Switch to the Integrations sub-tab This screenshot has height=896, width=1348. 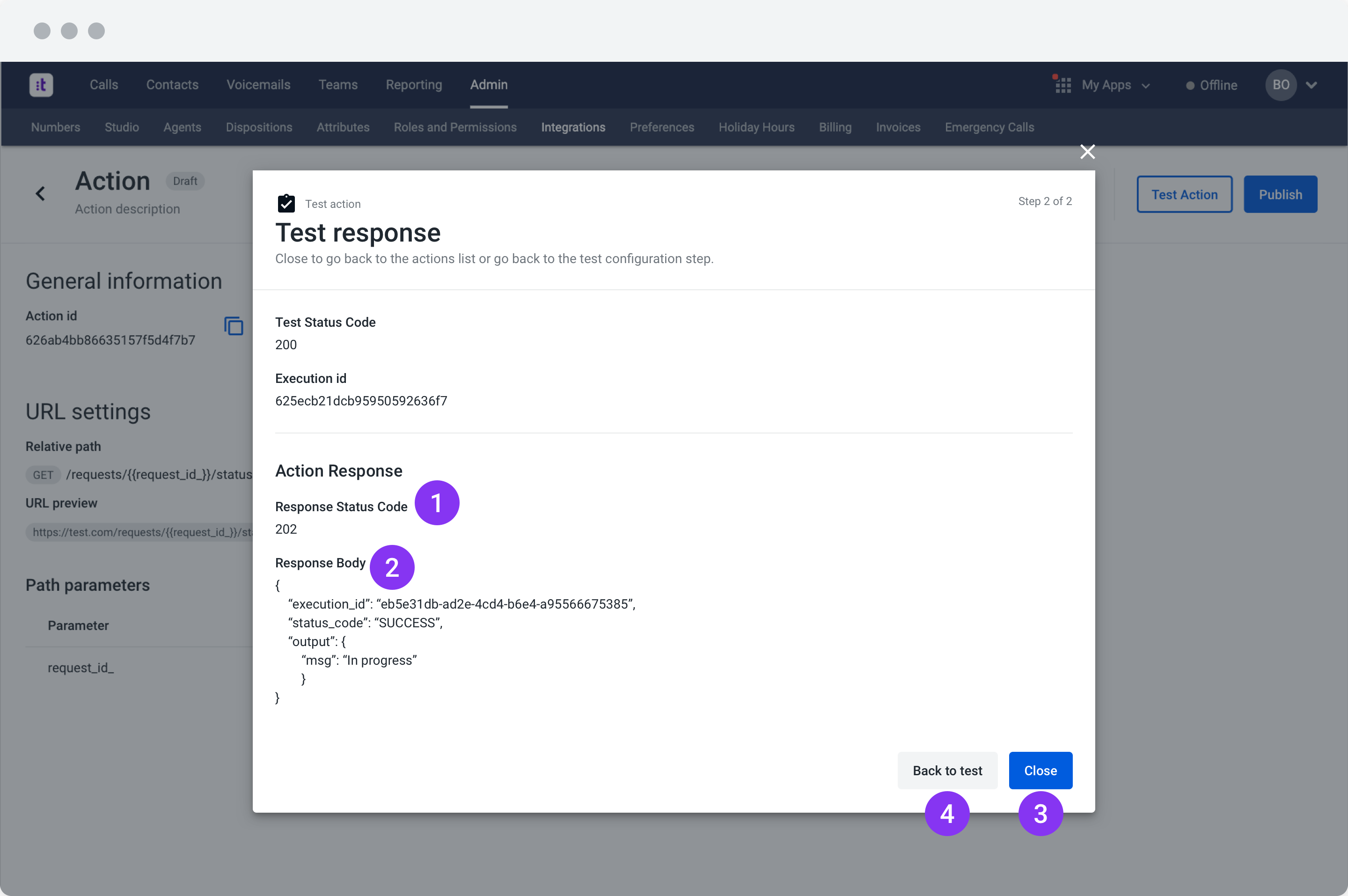tap(573, 127)
